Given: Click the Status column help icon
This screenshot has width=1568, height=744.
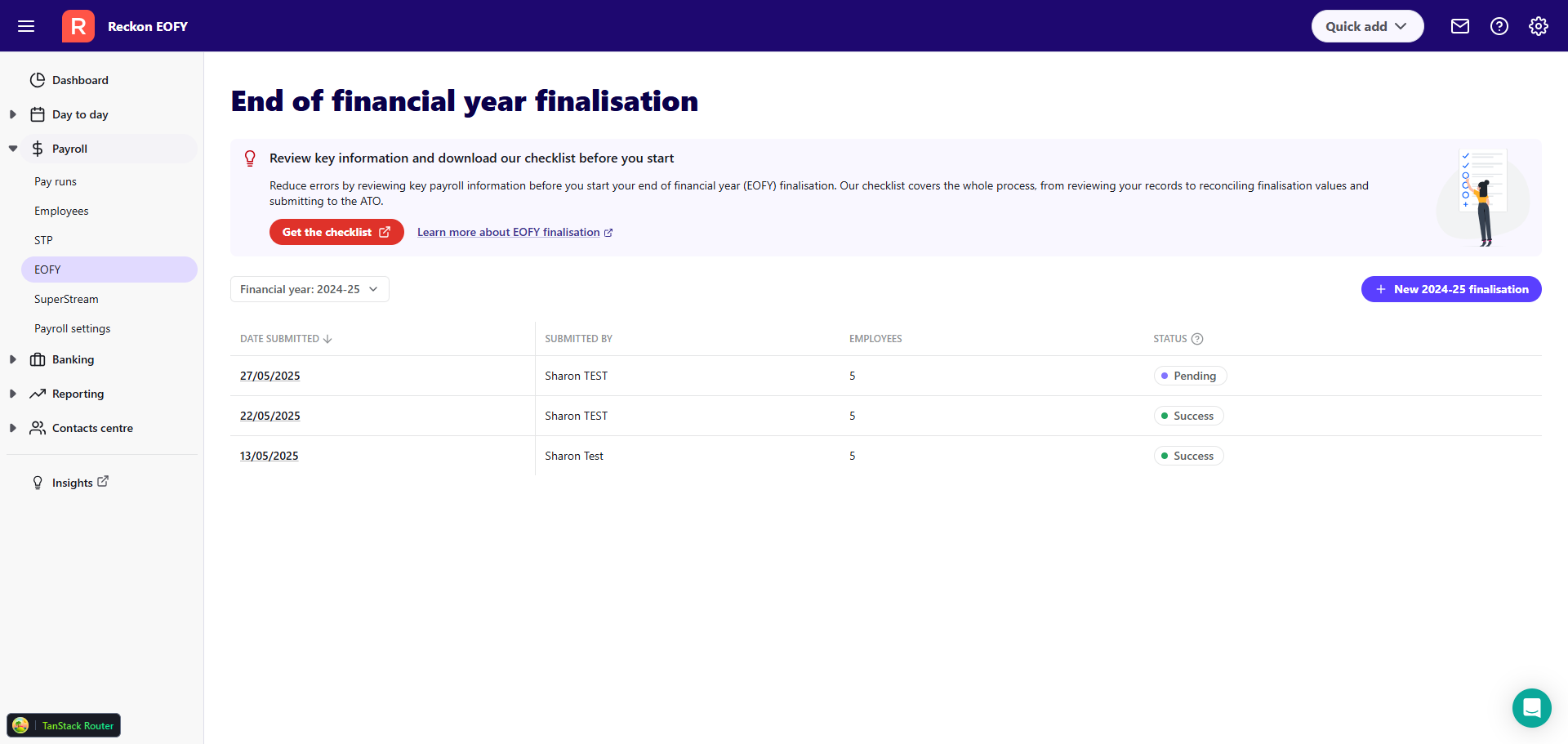Looking at the screenshot, I should coord(1197,339).
